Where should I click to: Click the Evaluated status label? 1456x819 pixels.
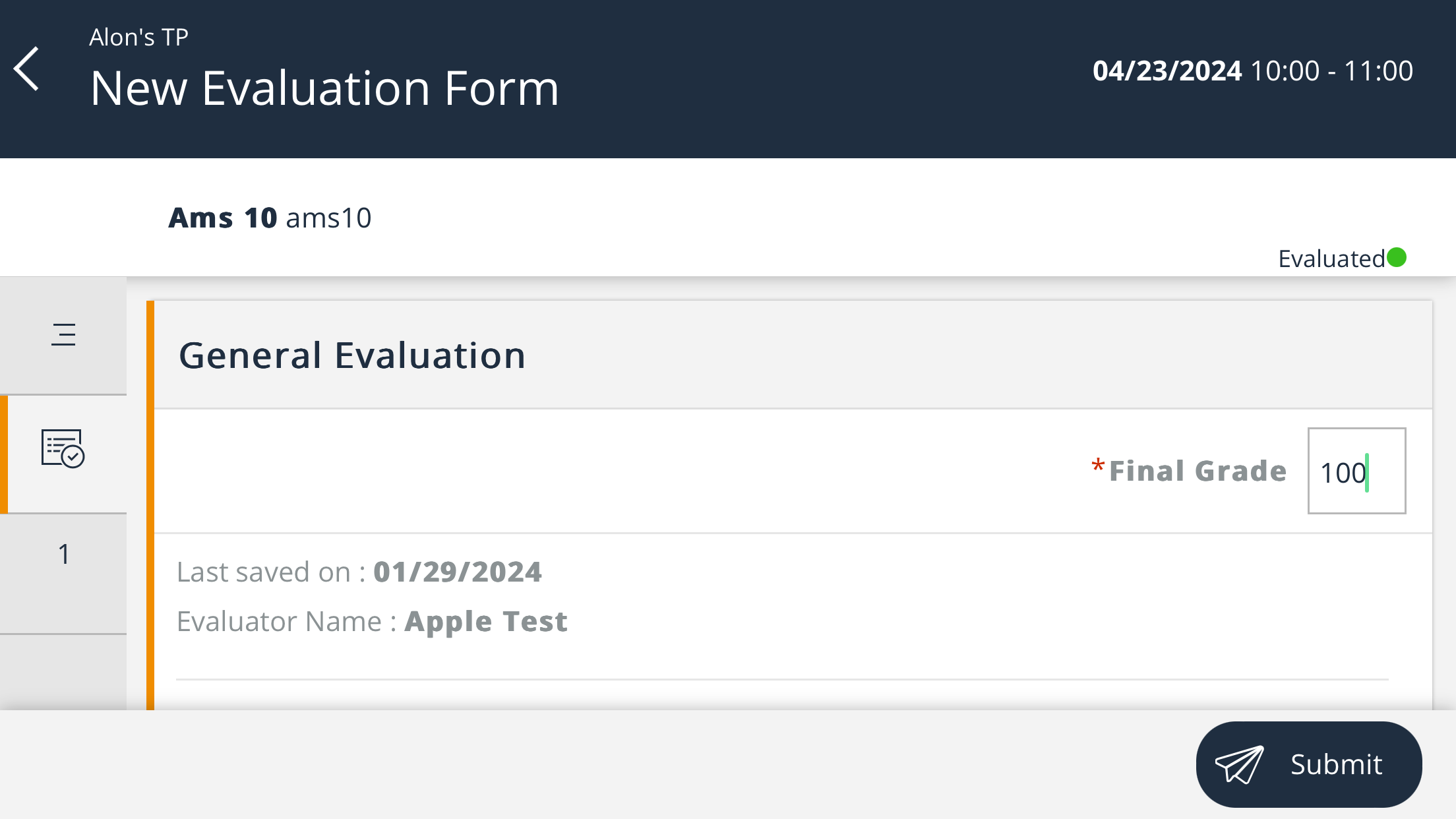coord(1331,258)
